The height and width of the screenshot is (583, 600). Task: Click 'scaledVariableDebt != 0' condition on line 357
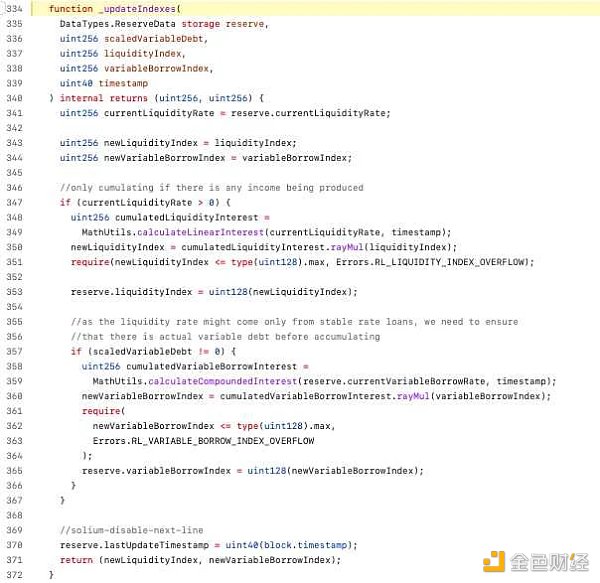click(156, 351)
